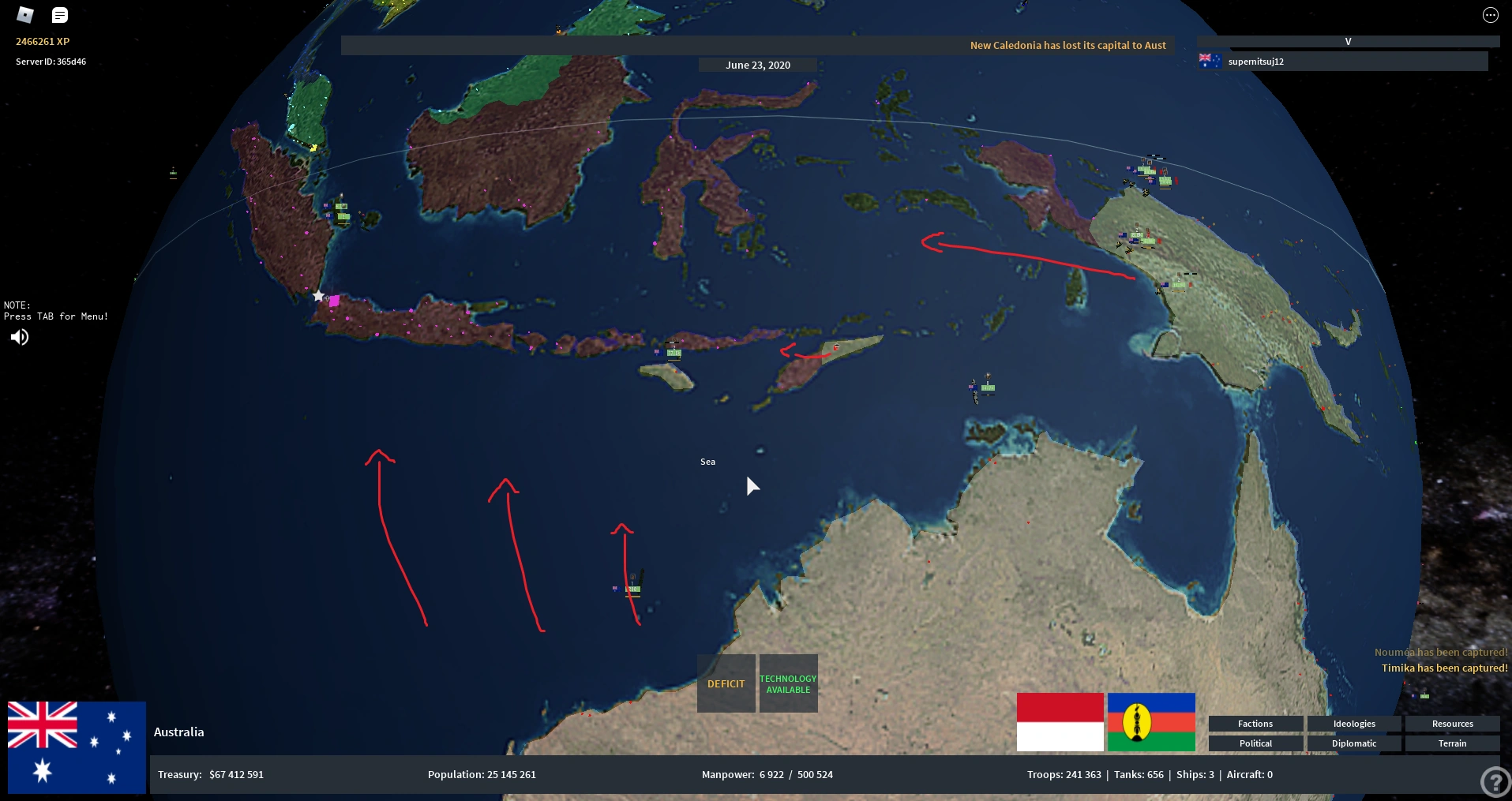Switch to the Resources map mode
This screenshot has height=801, width=1512.
click(1453, 724)
